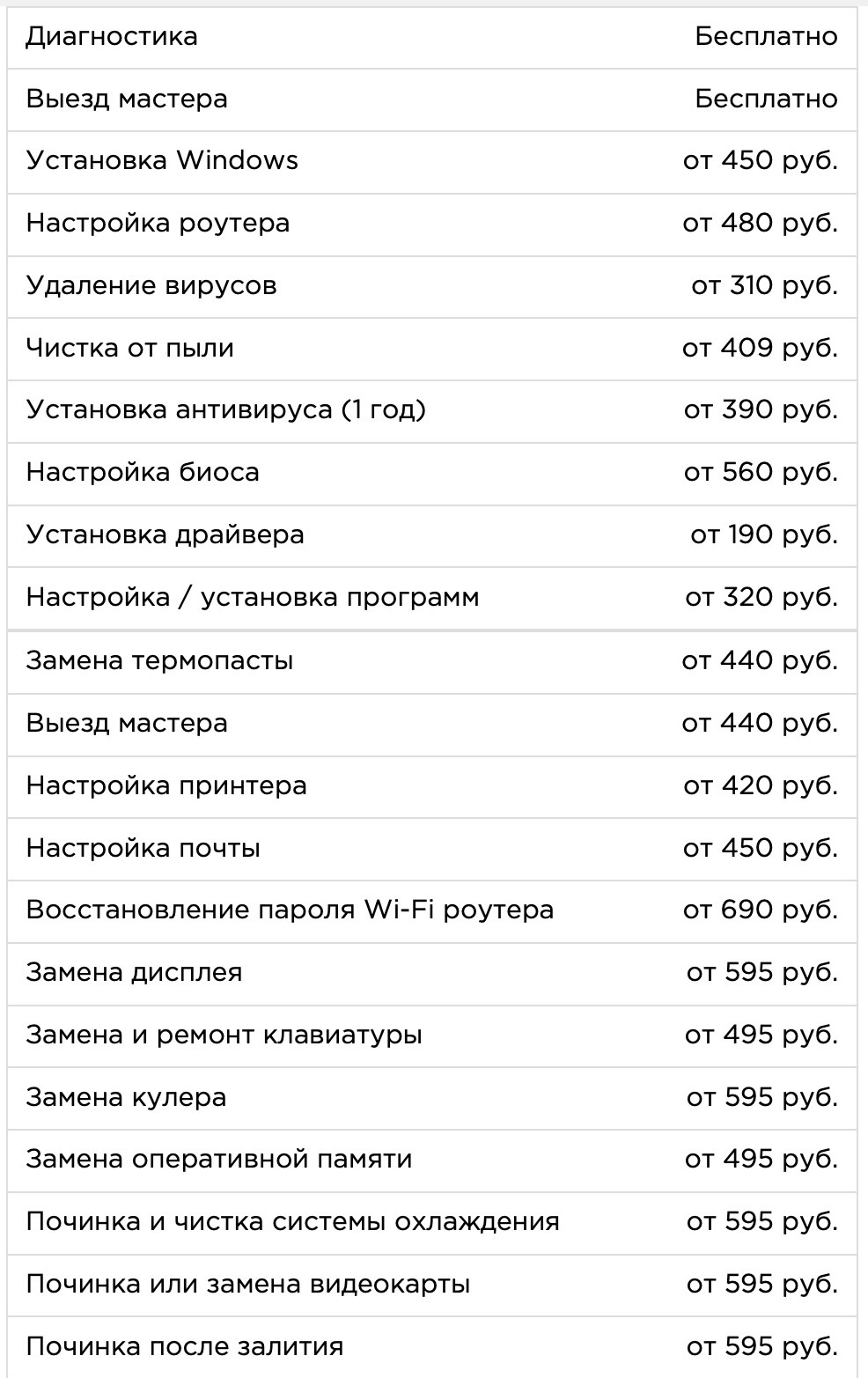Click the Диагностика service row

click(112, 37)
